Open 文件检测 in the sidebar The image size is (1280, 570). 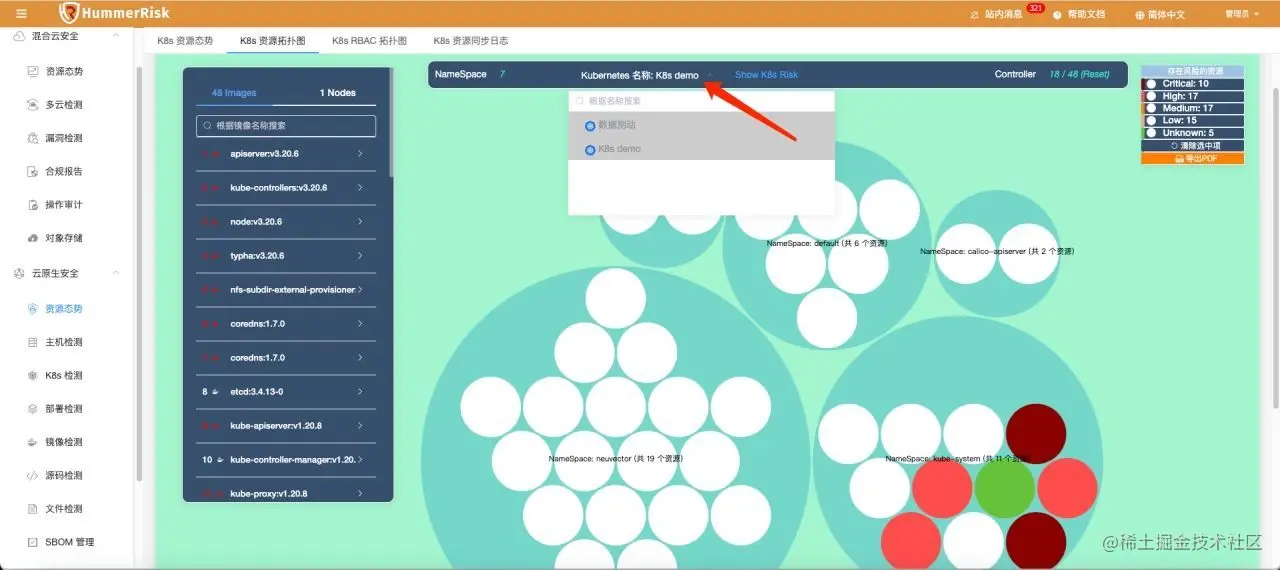[x=64, y=508]
